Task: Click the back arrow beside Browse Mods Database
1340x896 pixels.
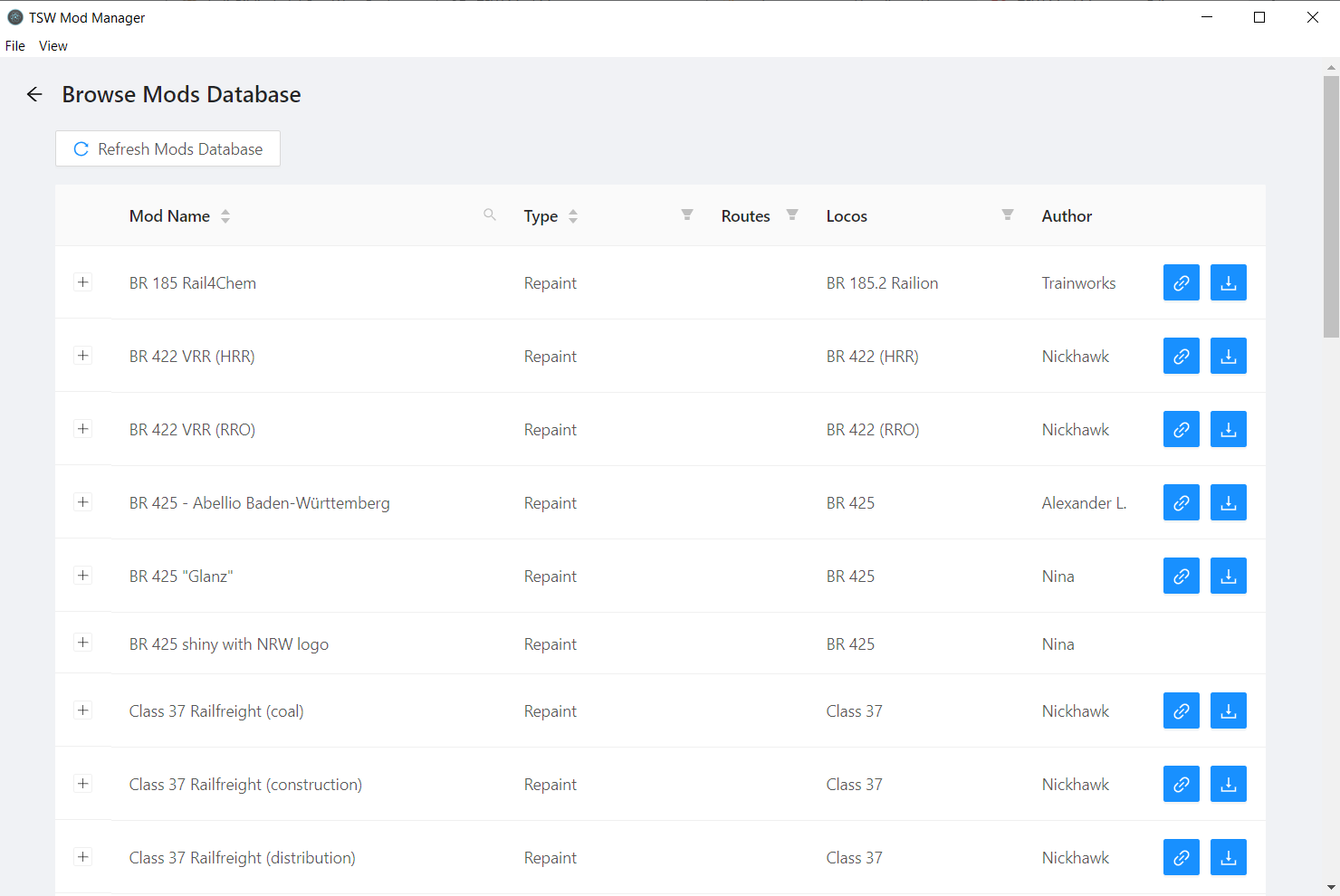Action: pos(34,94)
